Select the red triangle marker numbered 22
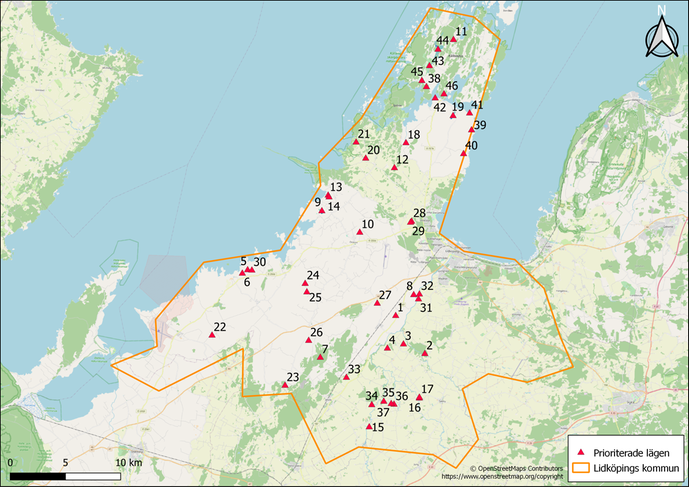689x487 pixels. click(x=212, y=335)
